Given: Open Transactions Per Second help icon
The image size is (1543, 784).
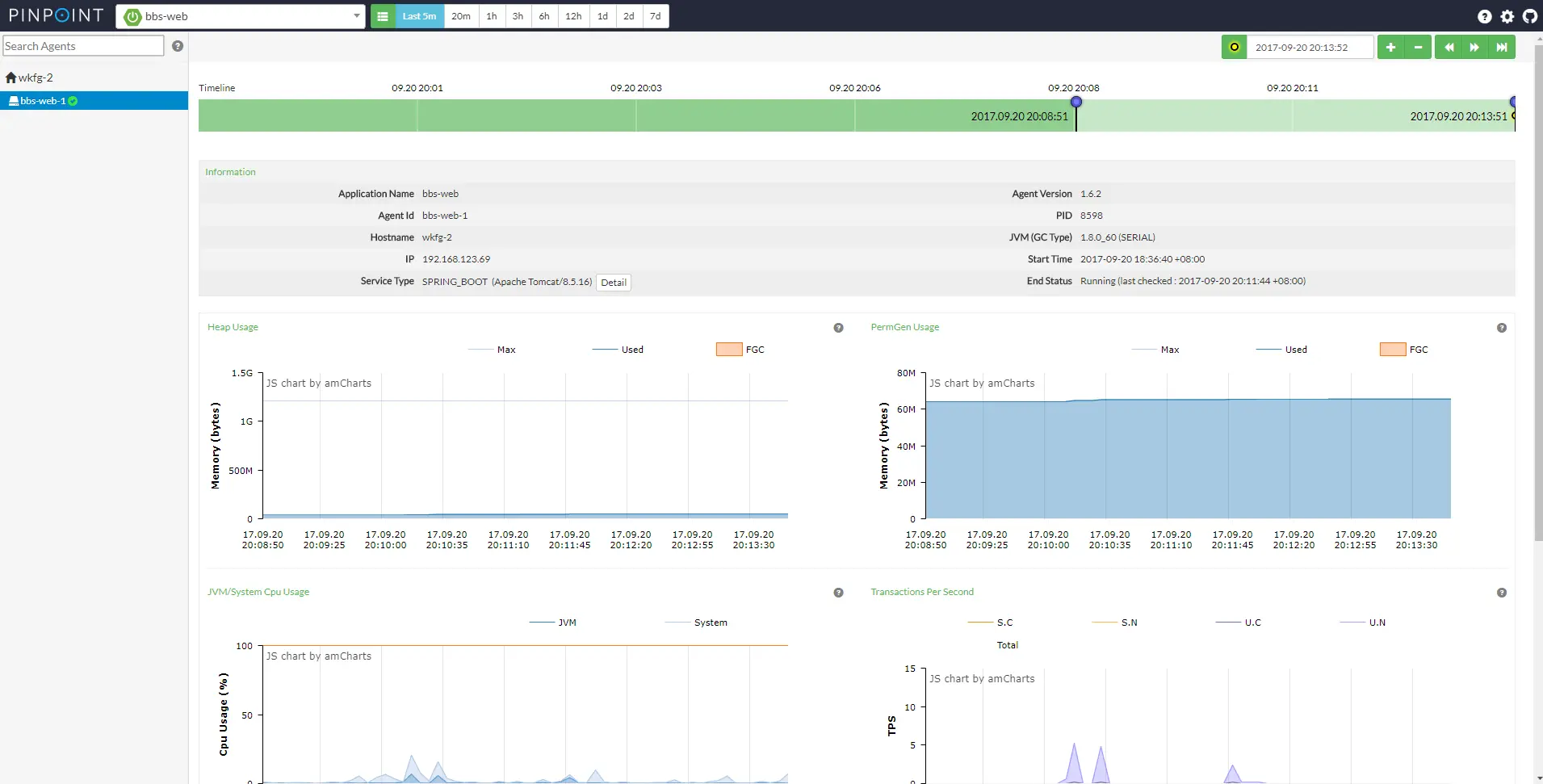Looking at the screenshot, I should point(1502,593).
